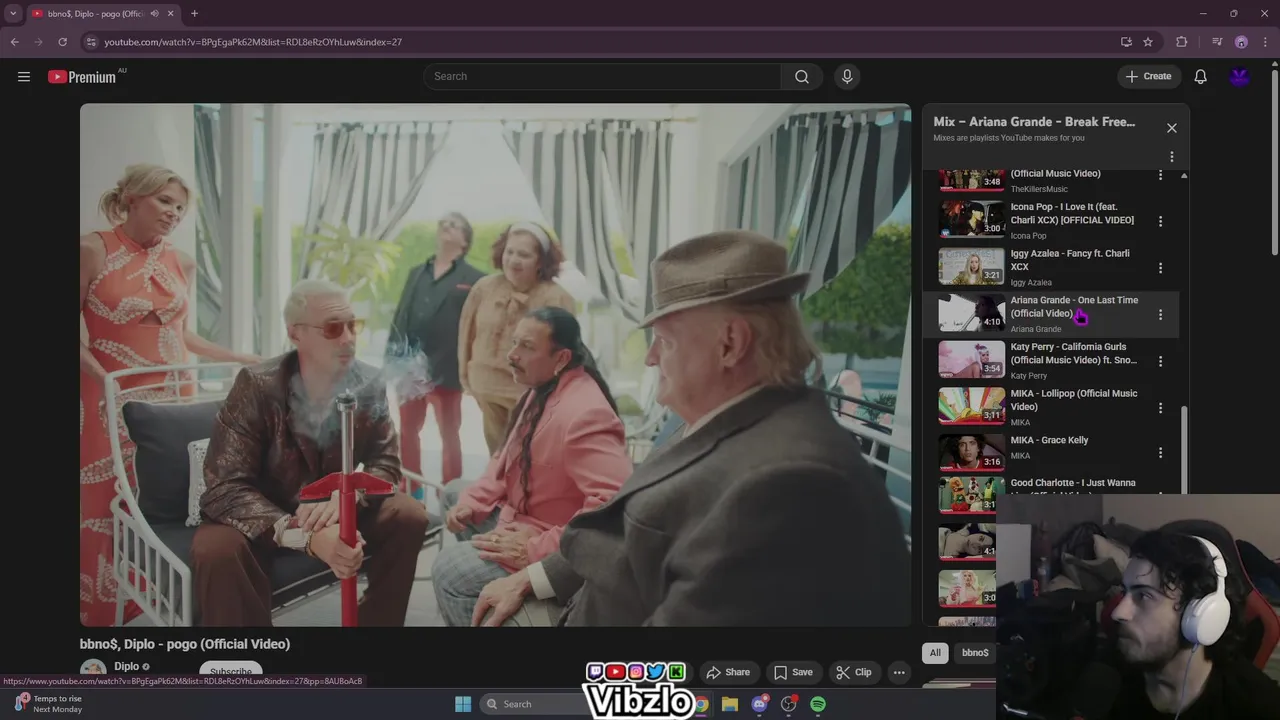The height and width of the screenshot is (720, 1280).
Task: Open the Diplo channel avatar
Action: pos(93,672)
